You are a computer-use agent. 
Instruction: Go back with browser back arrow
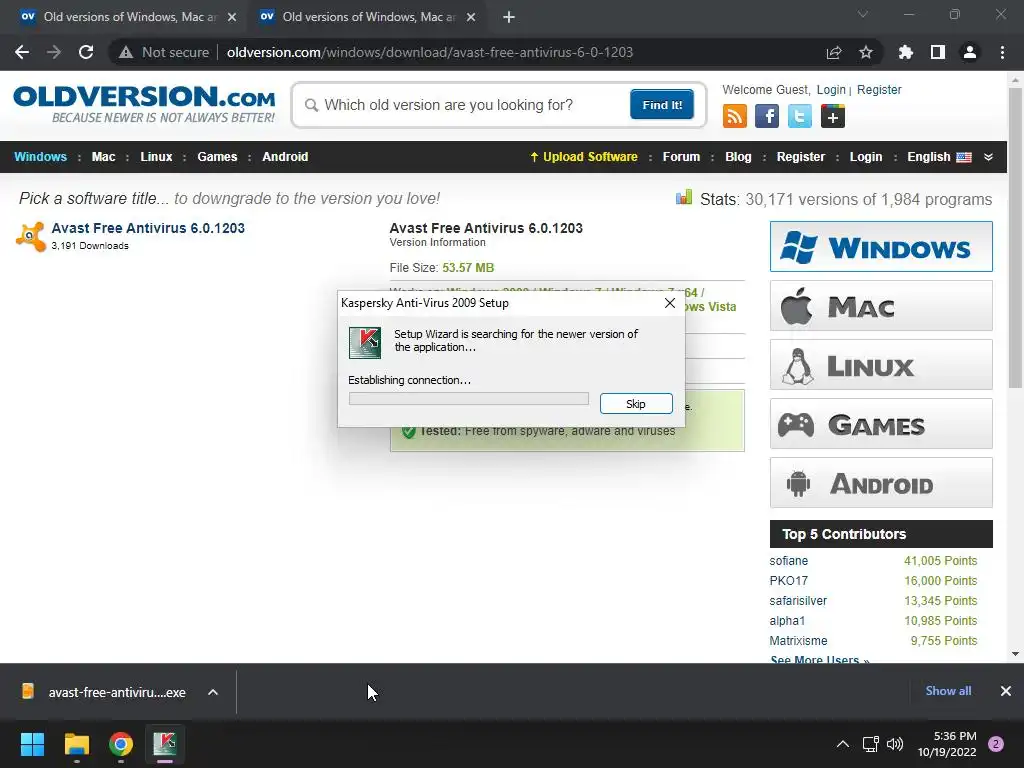point(22,52)
